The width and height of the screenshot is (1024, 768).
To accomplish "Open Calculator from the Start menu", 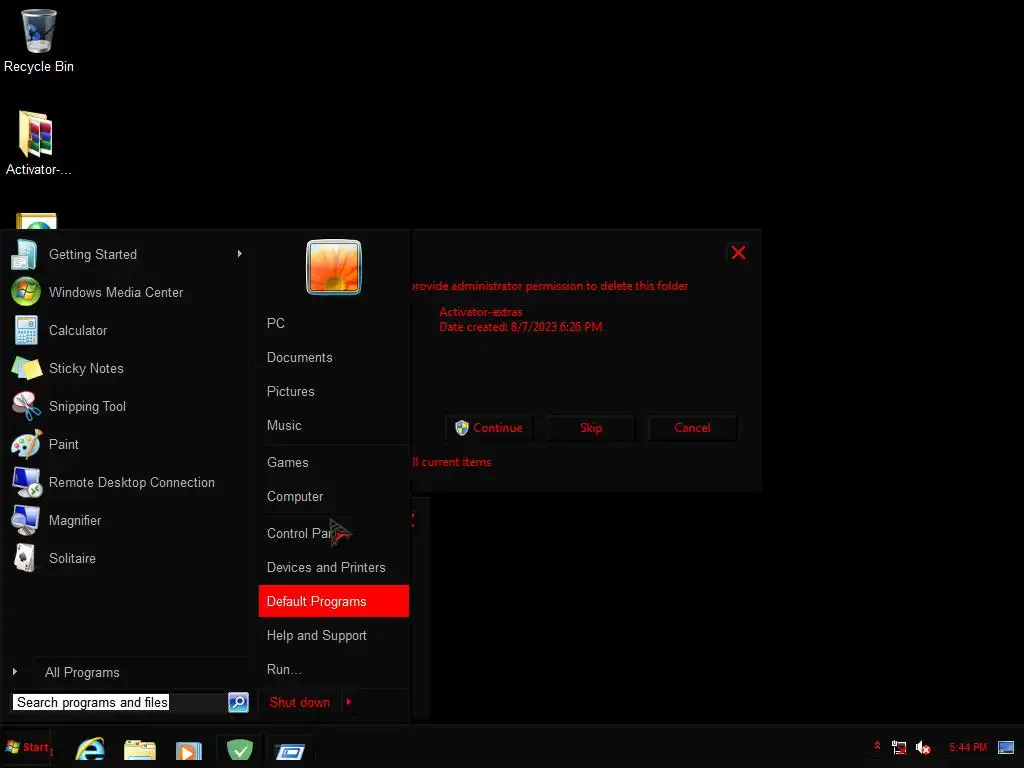I will point(128,330).
